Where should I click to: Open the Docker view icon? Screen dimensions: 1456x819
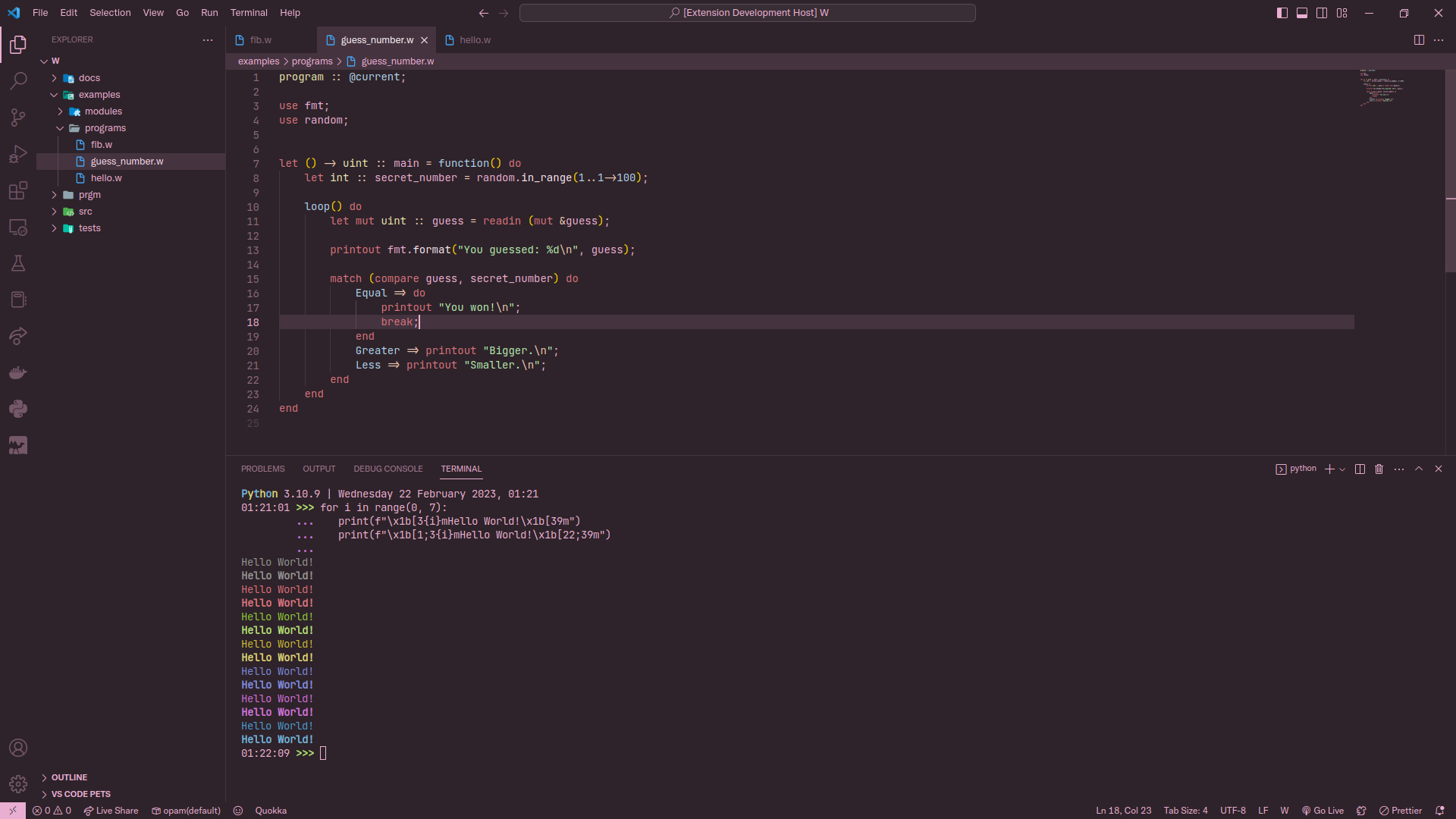pyautogui.click(x=18, y=372)
